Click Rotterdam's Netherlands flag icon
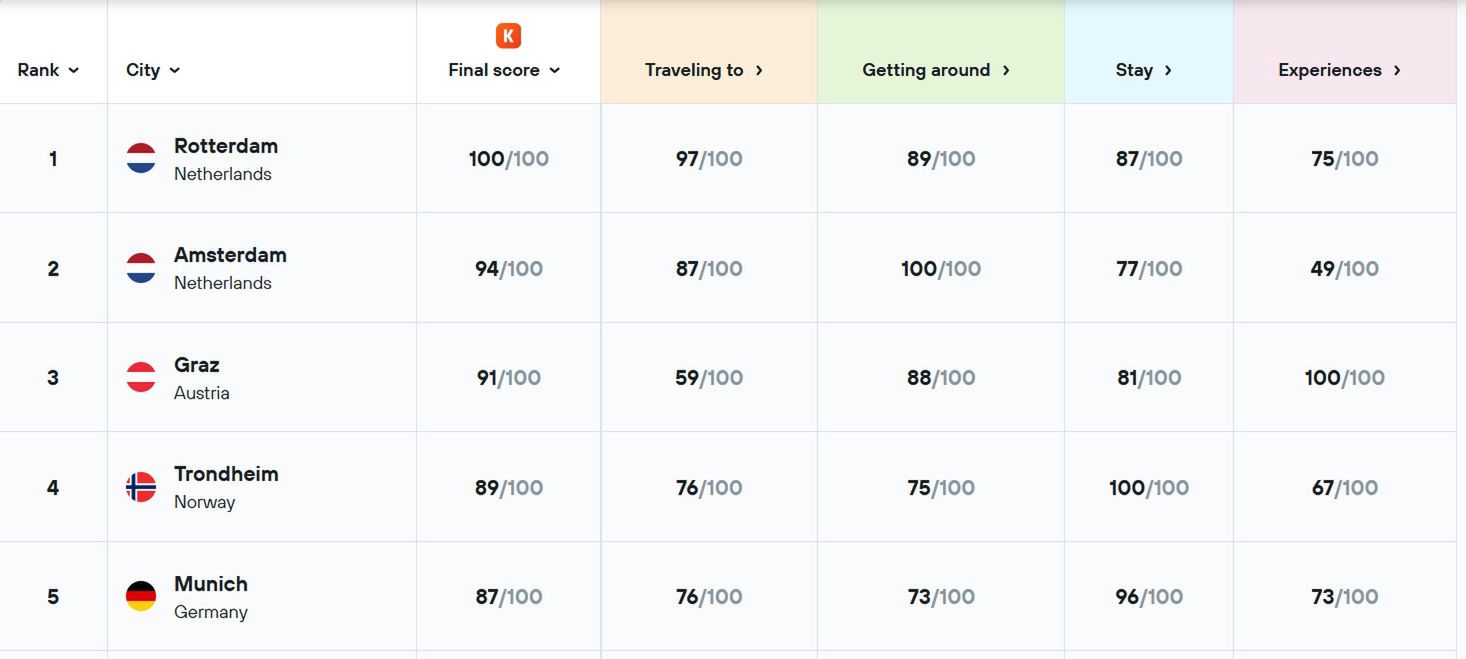Screen dimensions: 1466x659 pyautogui.click(x=141, y=158)
